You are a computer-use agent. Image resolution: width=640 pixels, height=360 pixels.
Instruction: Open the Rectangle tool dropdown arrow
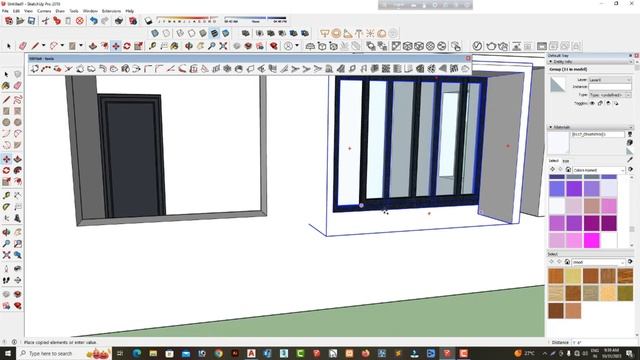coord(81,46)
